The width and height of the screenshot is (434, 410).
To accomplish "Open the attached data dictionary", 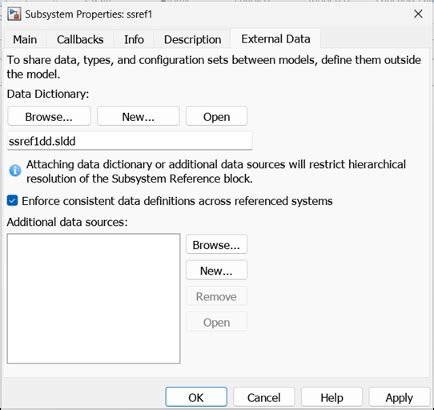I will coord(217,117).
